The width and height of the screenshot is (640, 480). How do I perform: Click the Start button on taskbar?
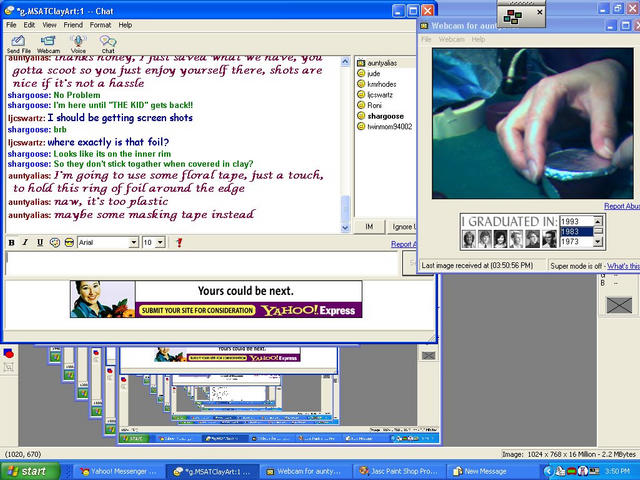click(x=30, y=471)
